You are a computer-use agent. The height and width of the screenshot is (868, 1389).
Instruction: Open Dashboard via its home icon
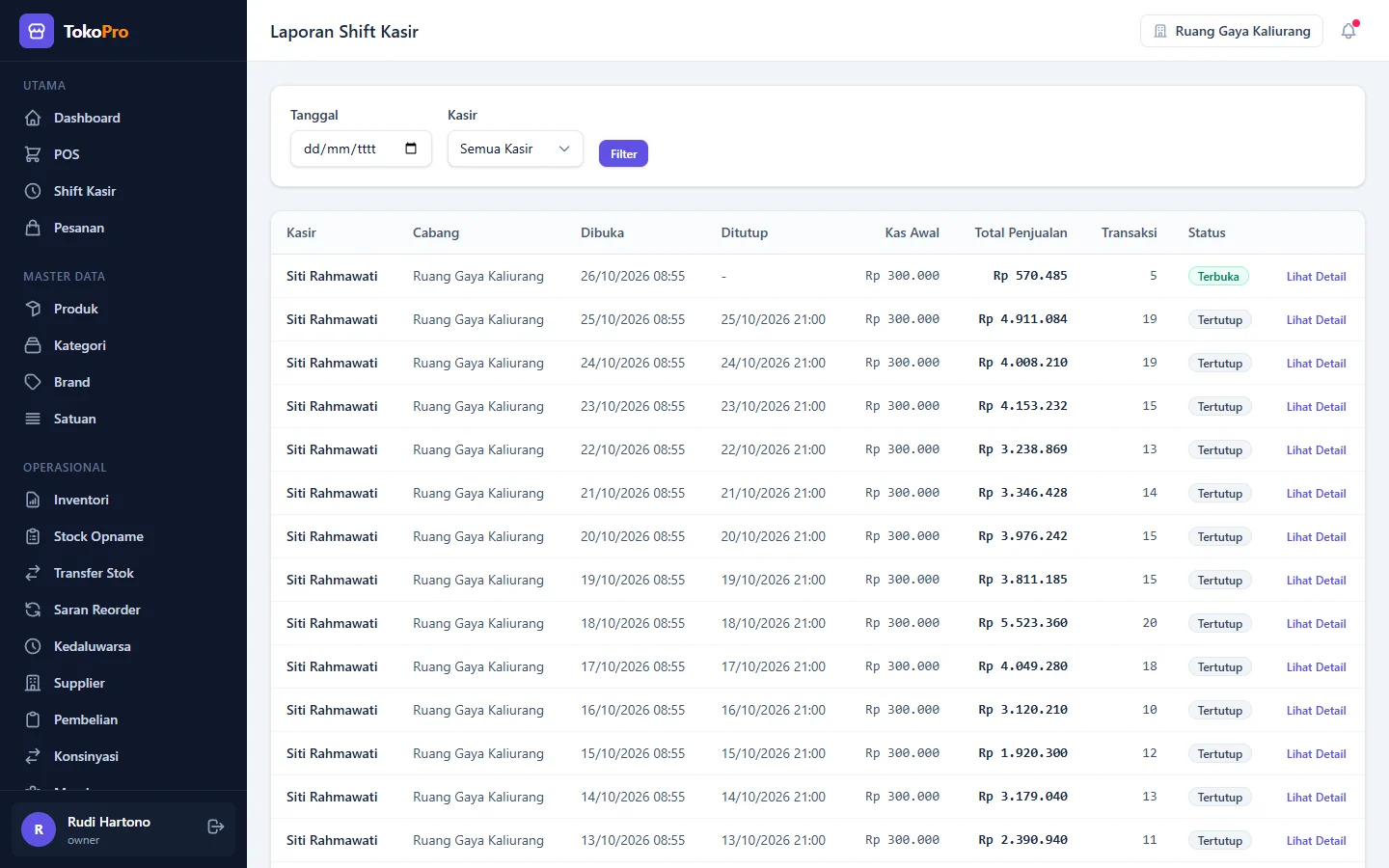click(33, 118)
